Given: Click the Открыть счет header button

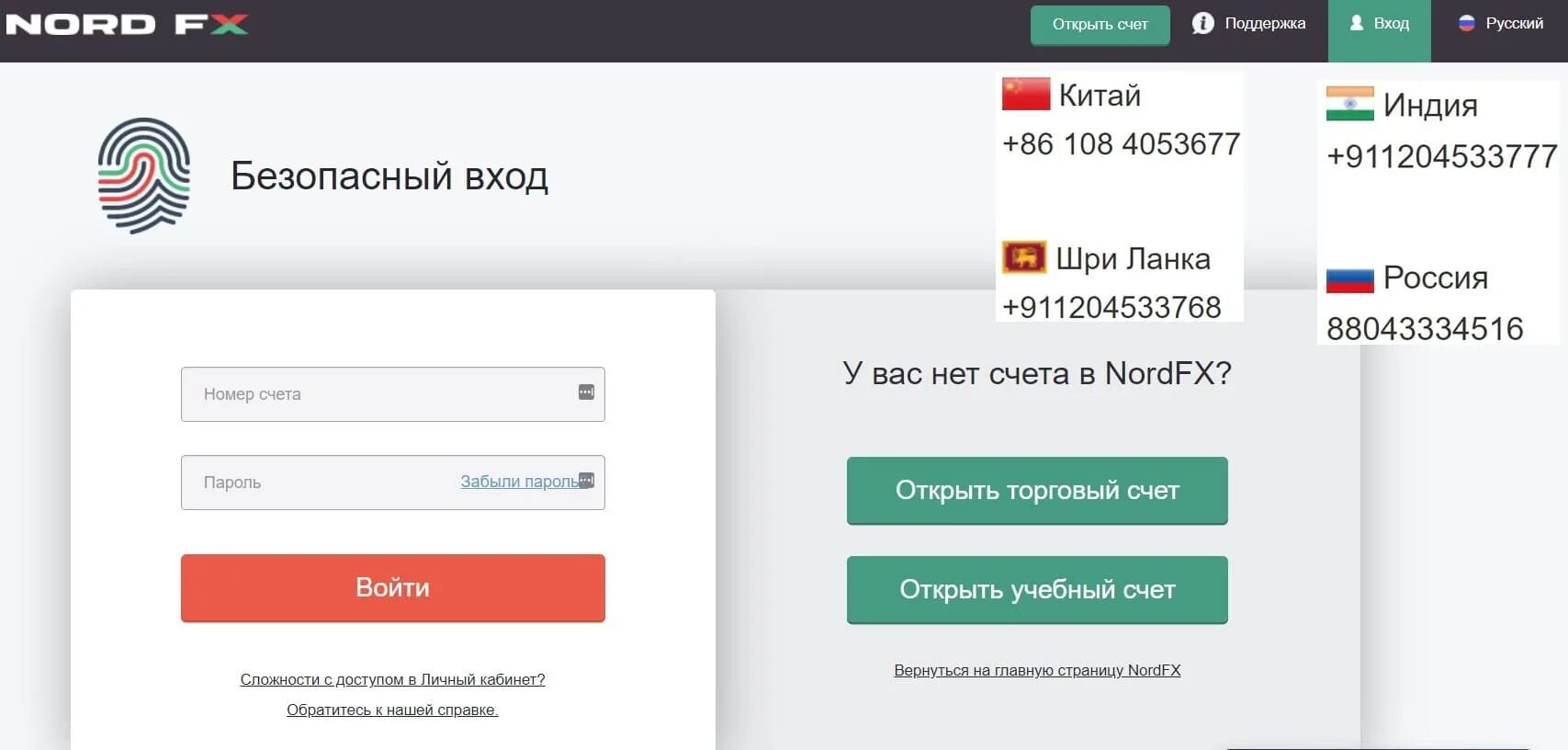Looking at the screenshot, I should pos(1100,25).
